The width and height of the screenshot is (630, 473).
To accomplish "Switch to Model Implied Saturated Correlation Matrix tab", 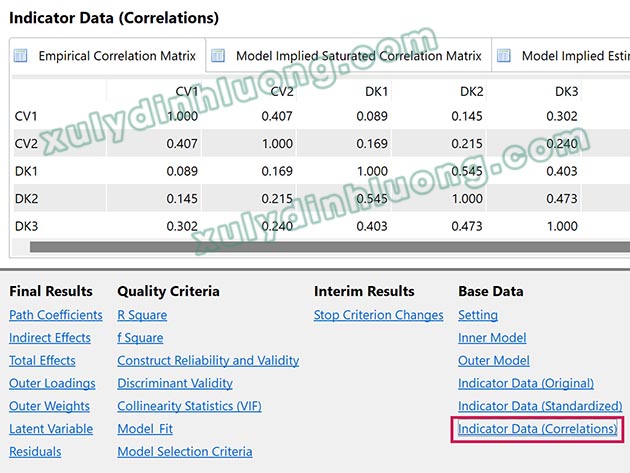I will [348, 55].
